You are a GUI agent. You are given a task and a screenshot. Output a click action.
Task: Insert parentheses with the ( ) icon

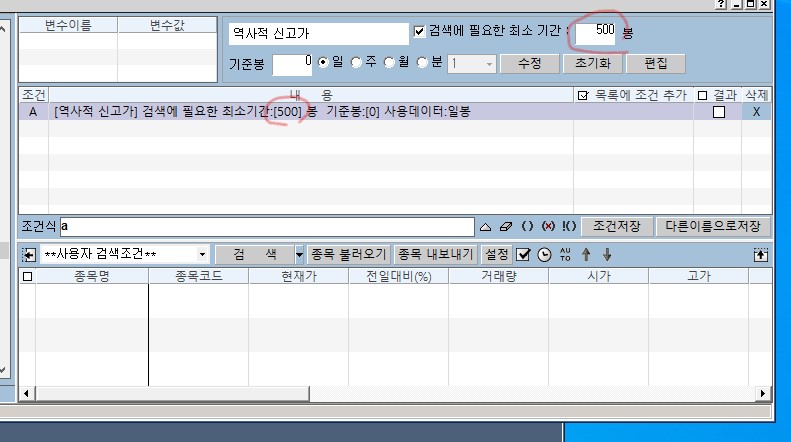[x=527, y=227]
